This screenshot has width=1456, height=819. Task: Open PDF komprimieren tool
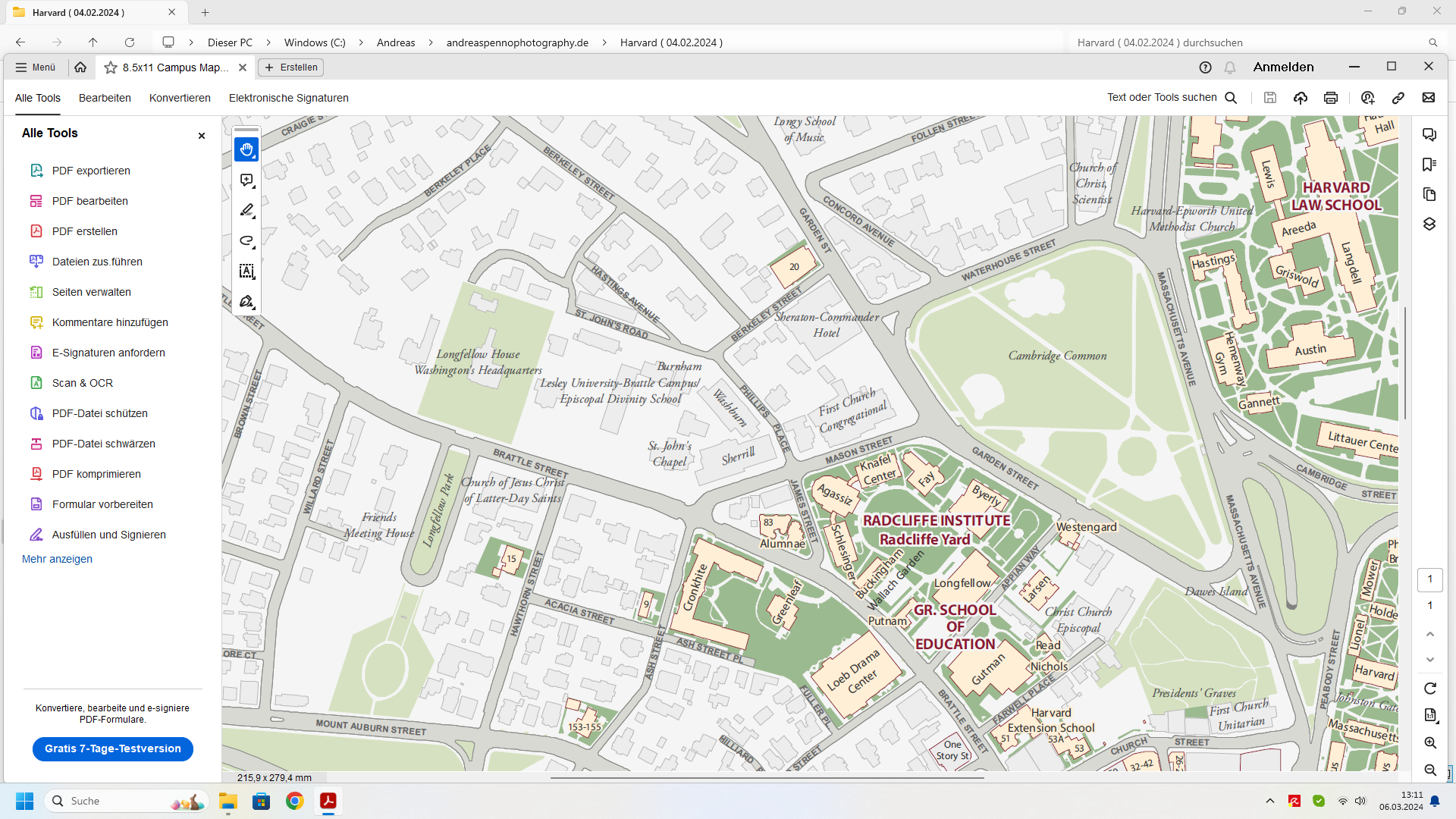[x=96, y=474]
